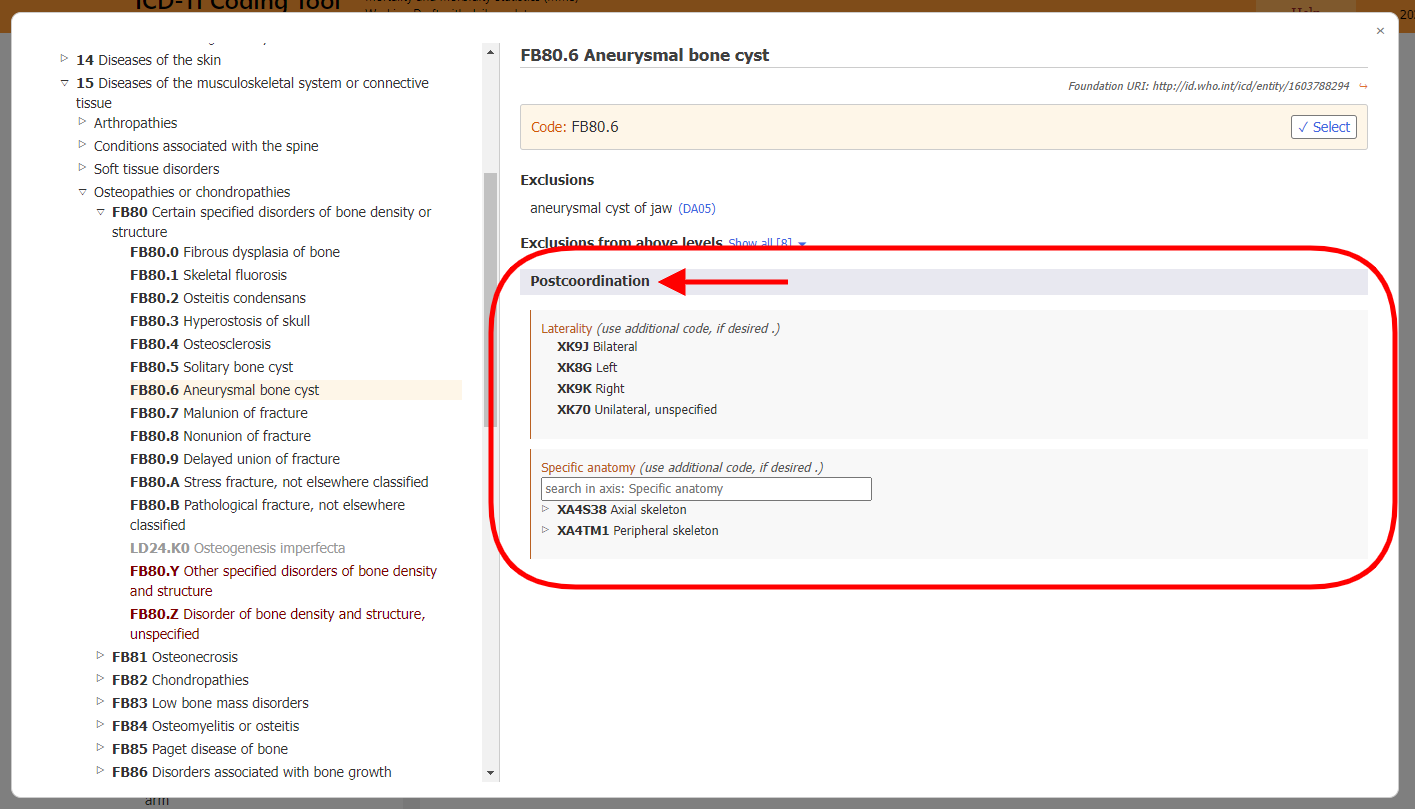This screenshot has width=1415, height=809.
Task: Expand the Soft tissue disorders node
Action: pos(81,168)
